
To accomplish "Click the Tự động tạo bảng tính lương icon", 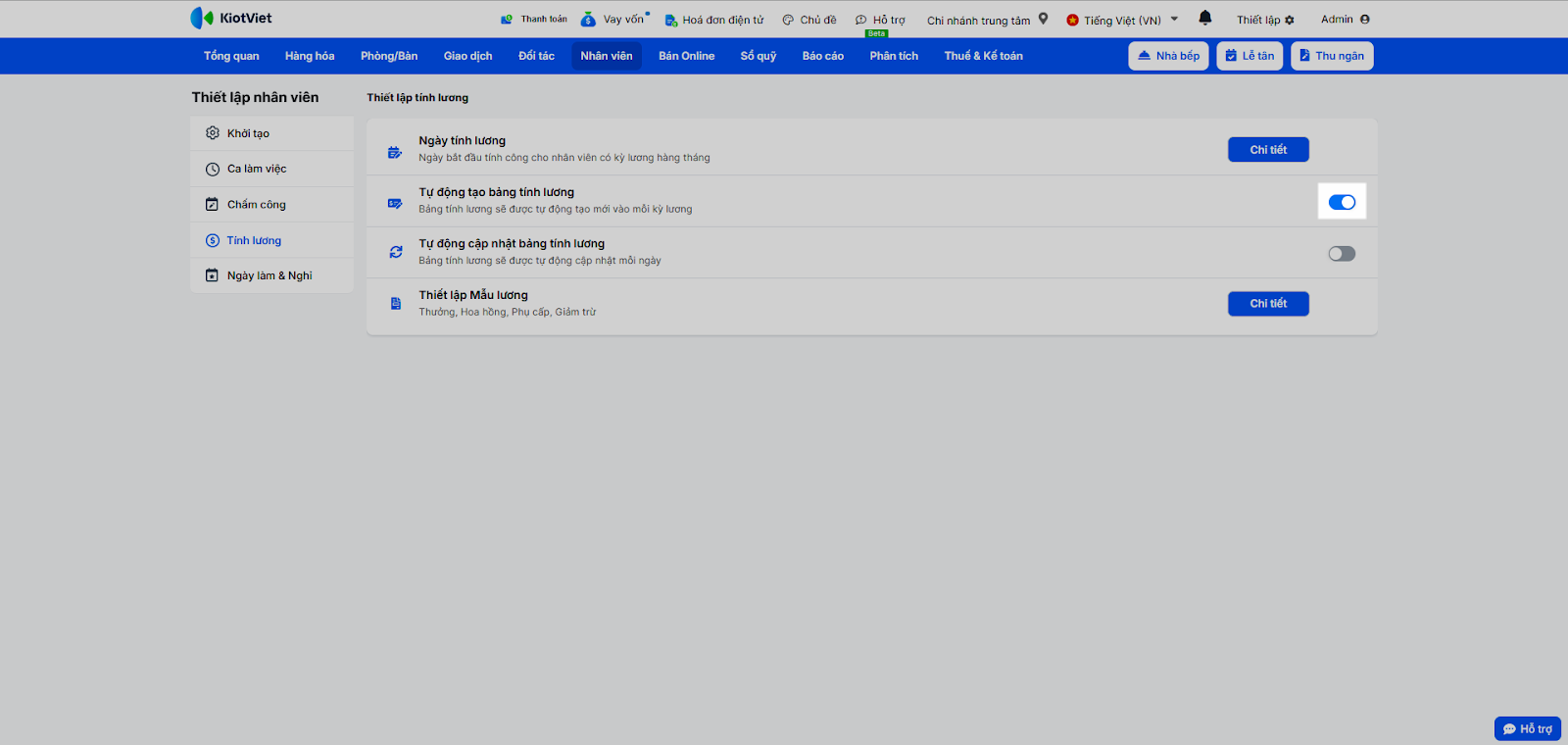I will pos(395,203).
